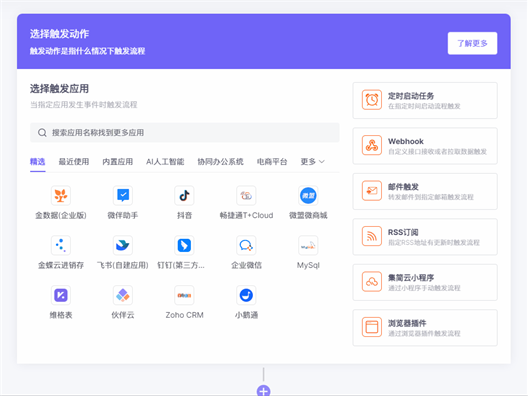Click the 了解更多 button

(x=472, y=43)
